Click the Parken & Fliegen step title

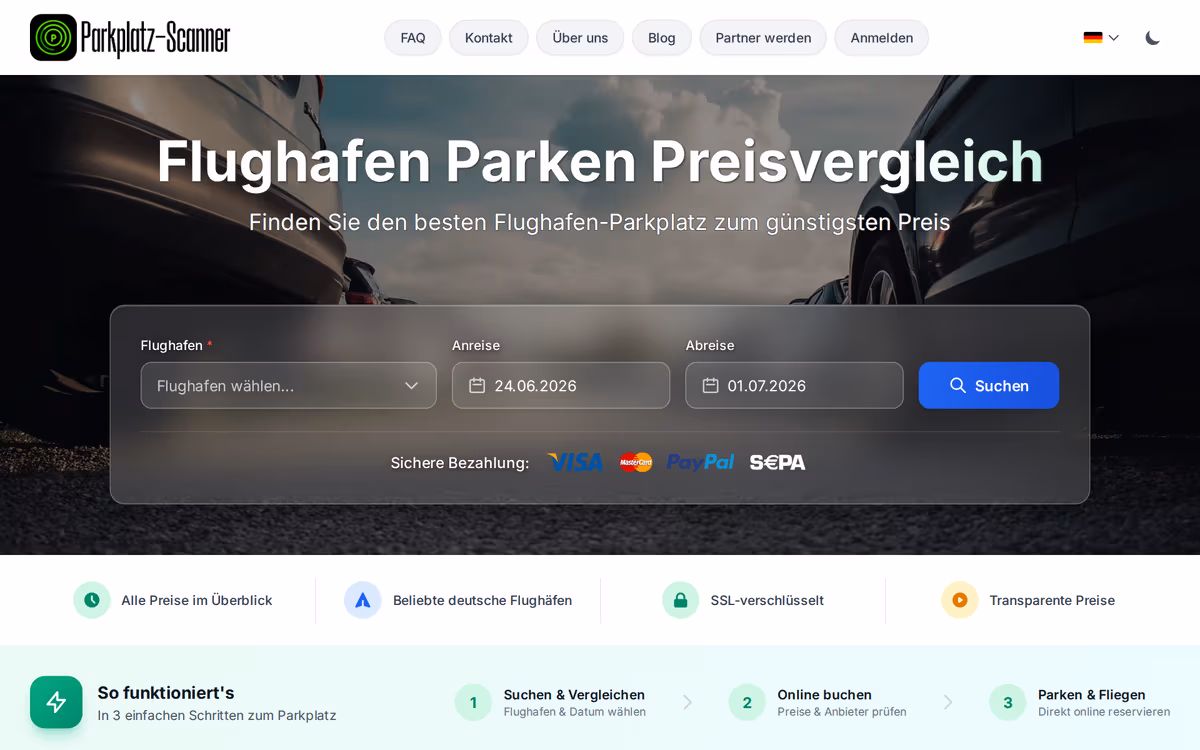[1092, 694]
